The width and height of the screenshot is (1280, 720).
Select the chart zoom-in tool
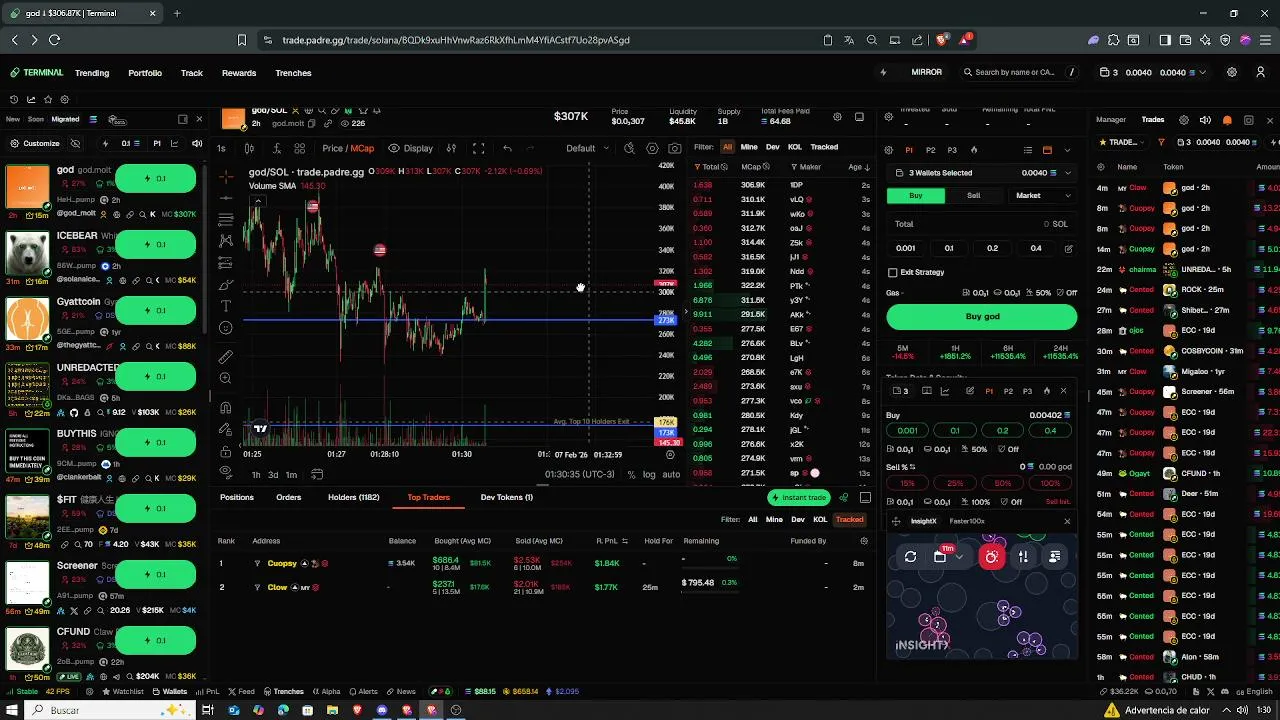(x=226, y=378)
